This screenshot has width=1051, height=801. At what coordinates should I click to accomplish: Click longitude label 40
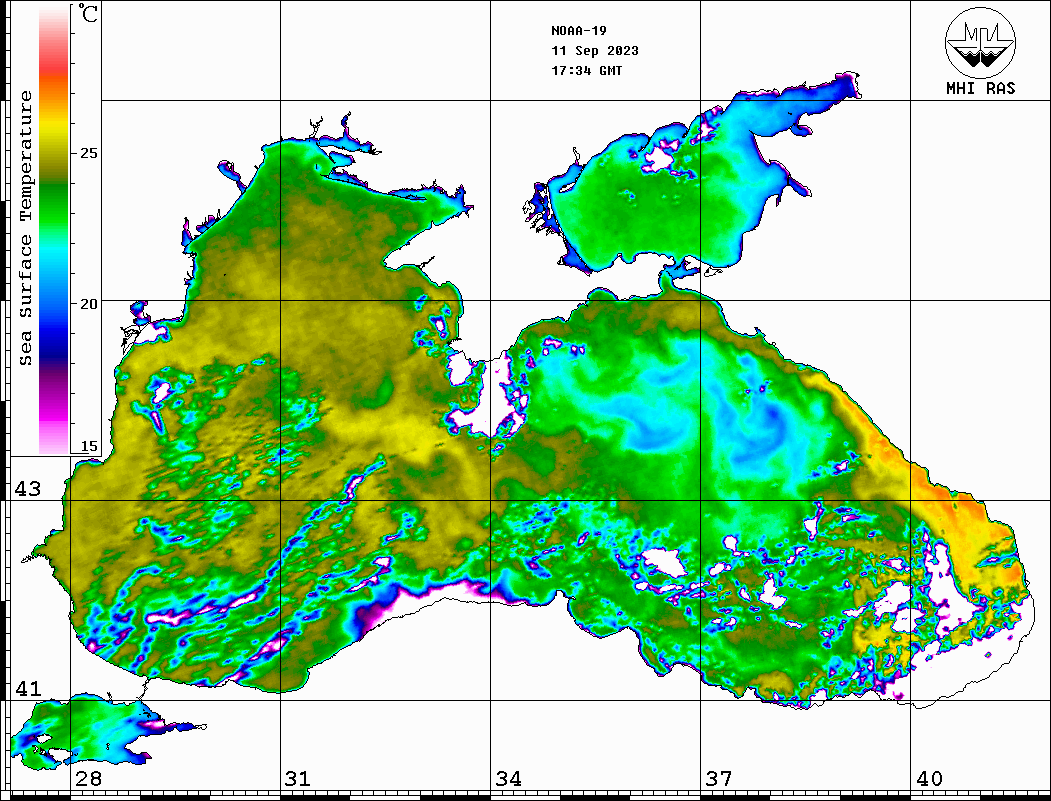[929, 779]
